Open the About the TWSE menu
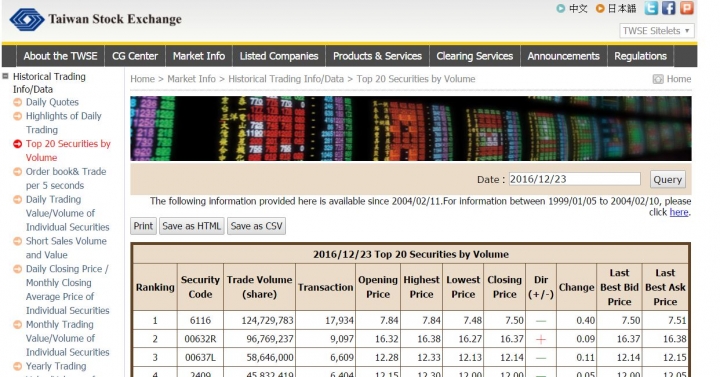Viewport: 720px width, 377px height. pos(60,56)
